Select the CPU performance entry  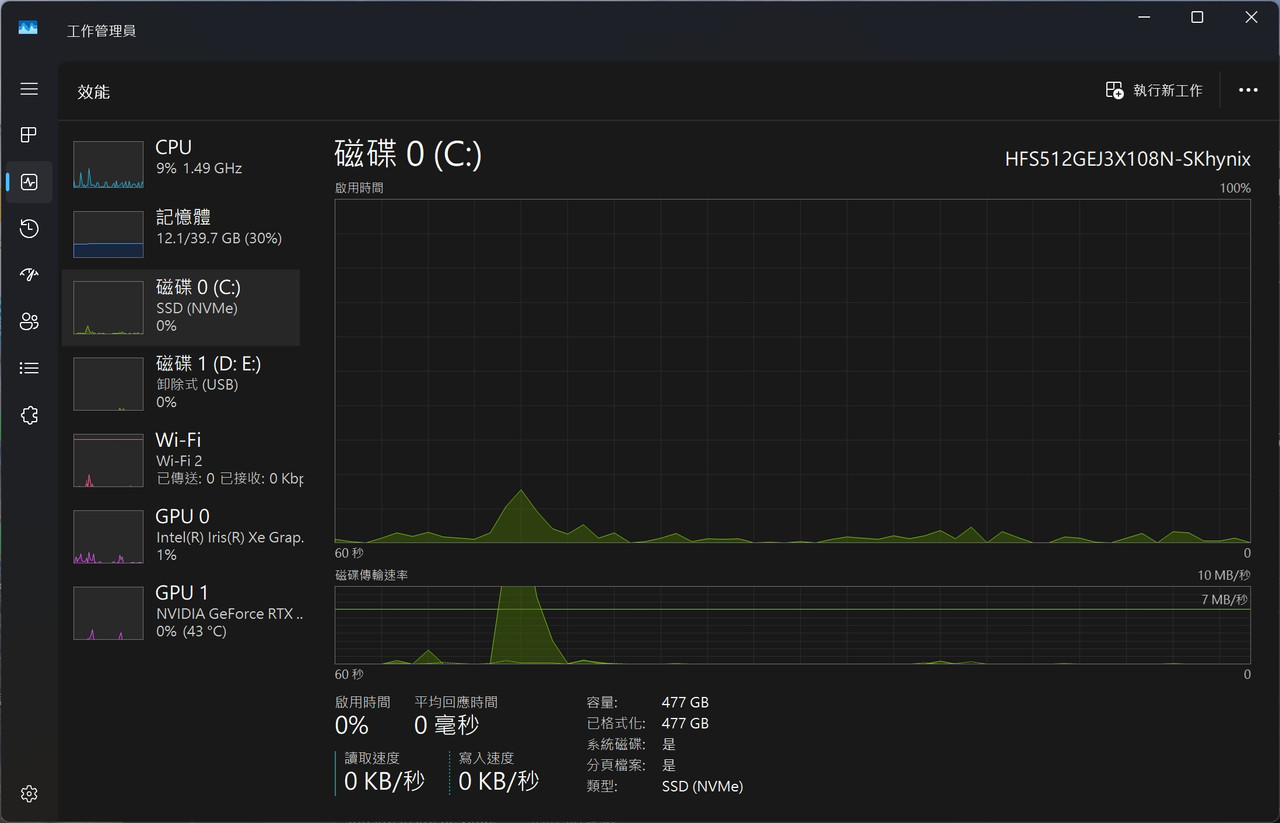click(181, 164)
